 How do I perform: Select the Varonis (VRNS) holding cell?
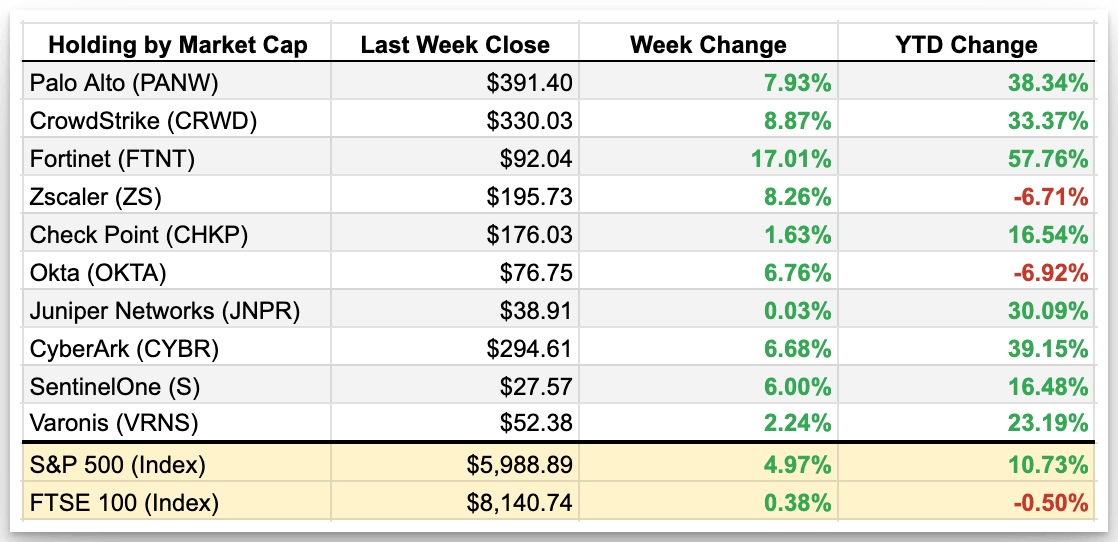(115, 424)
